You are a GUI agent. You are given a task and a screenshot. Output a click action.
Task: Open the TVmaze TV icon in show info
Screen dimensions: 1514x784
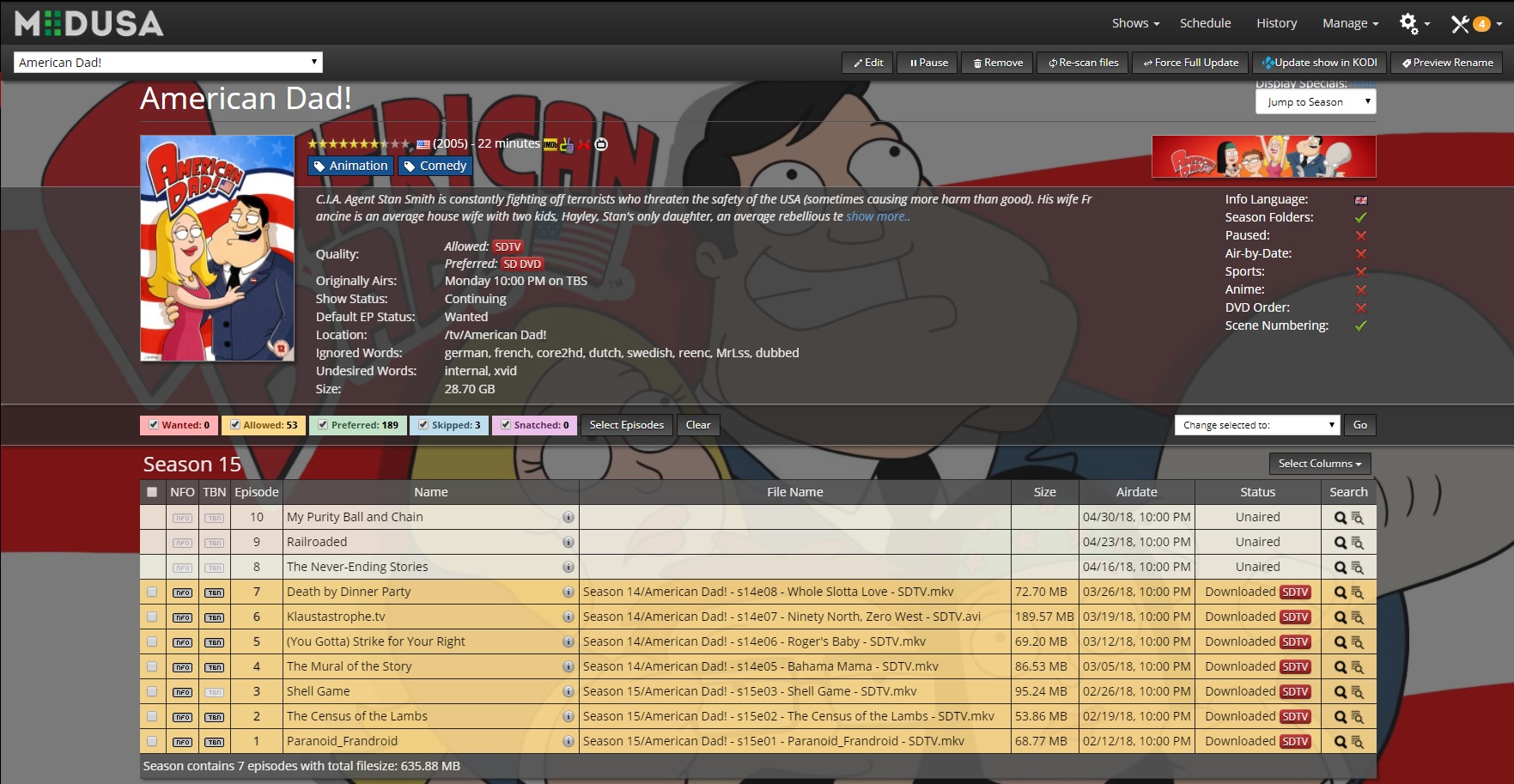tap(601, 143)
